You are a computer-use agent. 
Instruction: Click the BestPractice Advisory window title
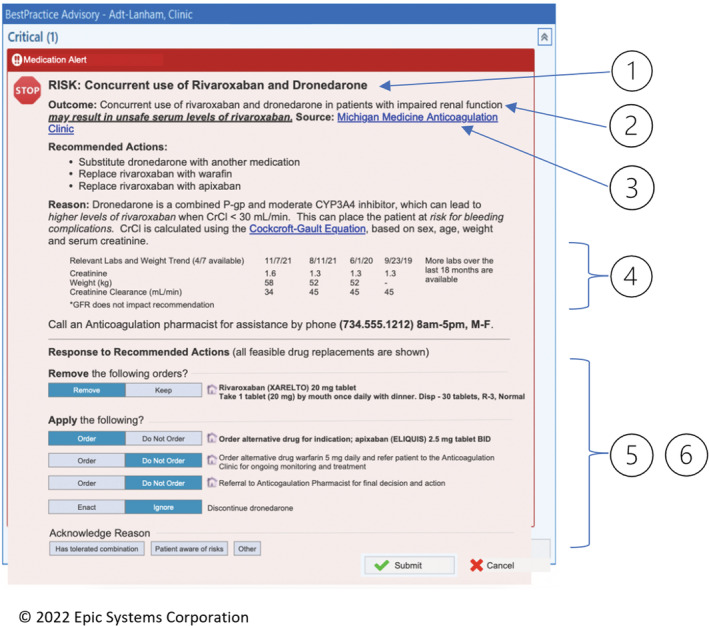(99, 14)
